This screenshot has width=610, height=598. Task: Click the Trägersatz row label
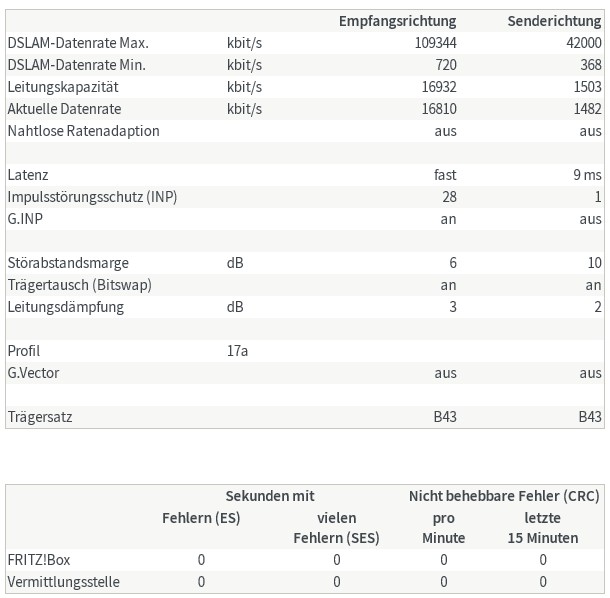[39, 417]
